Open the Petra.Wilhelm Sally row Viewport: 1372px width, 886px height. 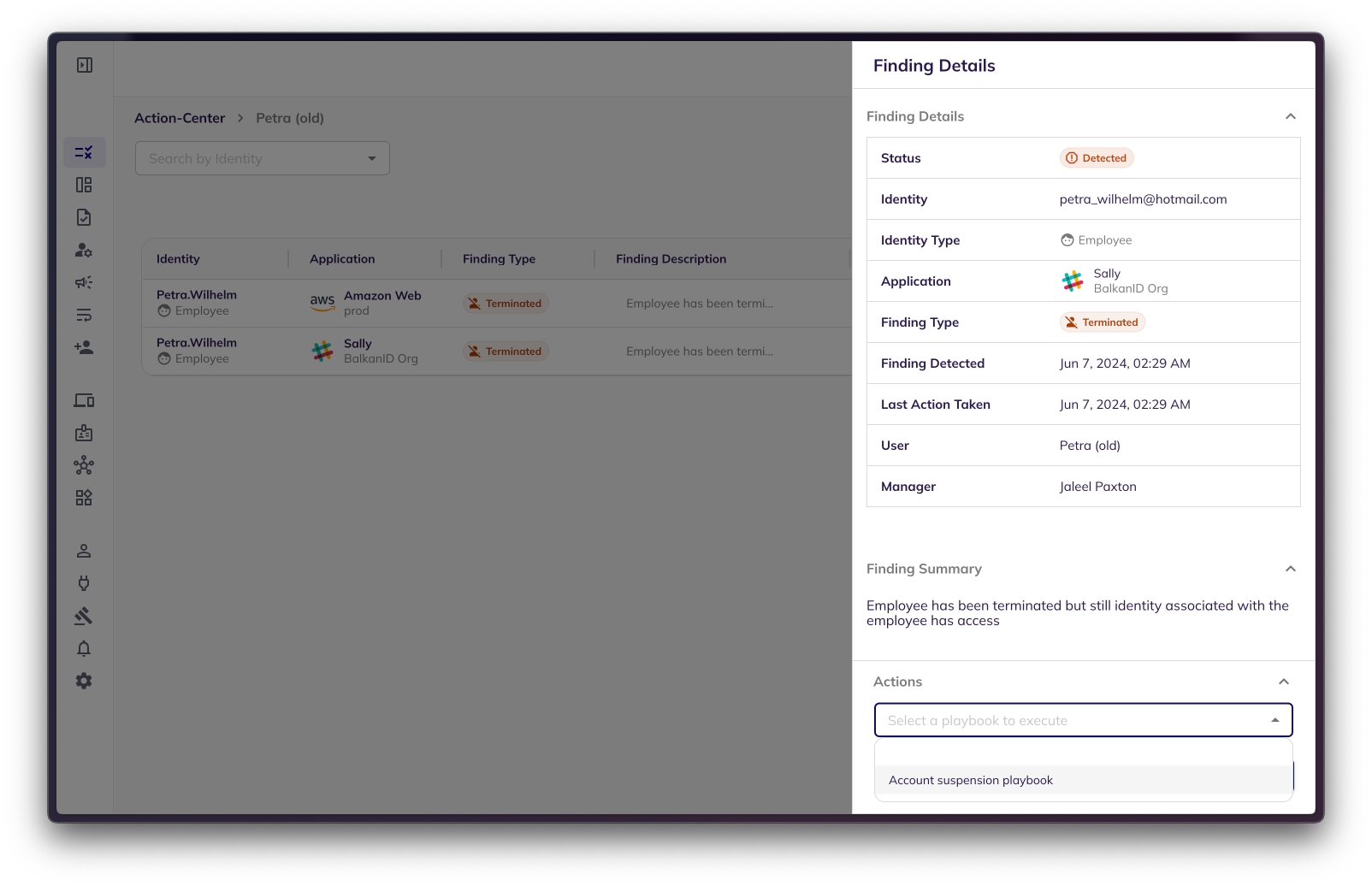tap(497, 351)
